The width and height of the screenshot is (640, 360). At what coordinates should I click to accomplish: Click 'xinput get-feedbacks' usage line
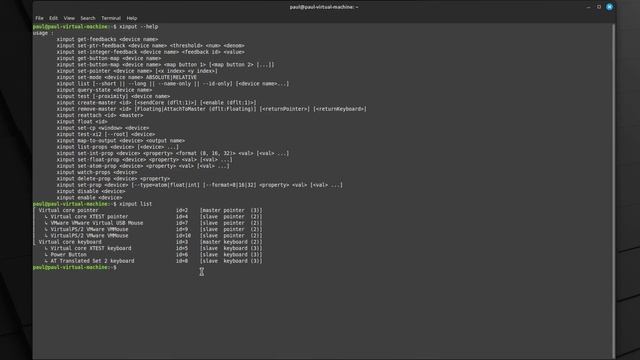pyautogui.click(x=107, y=39)
